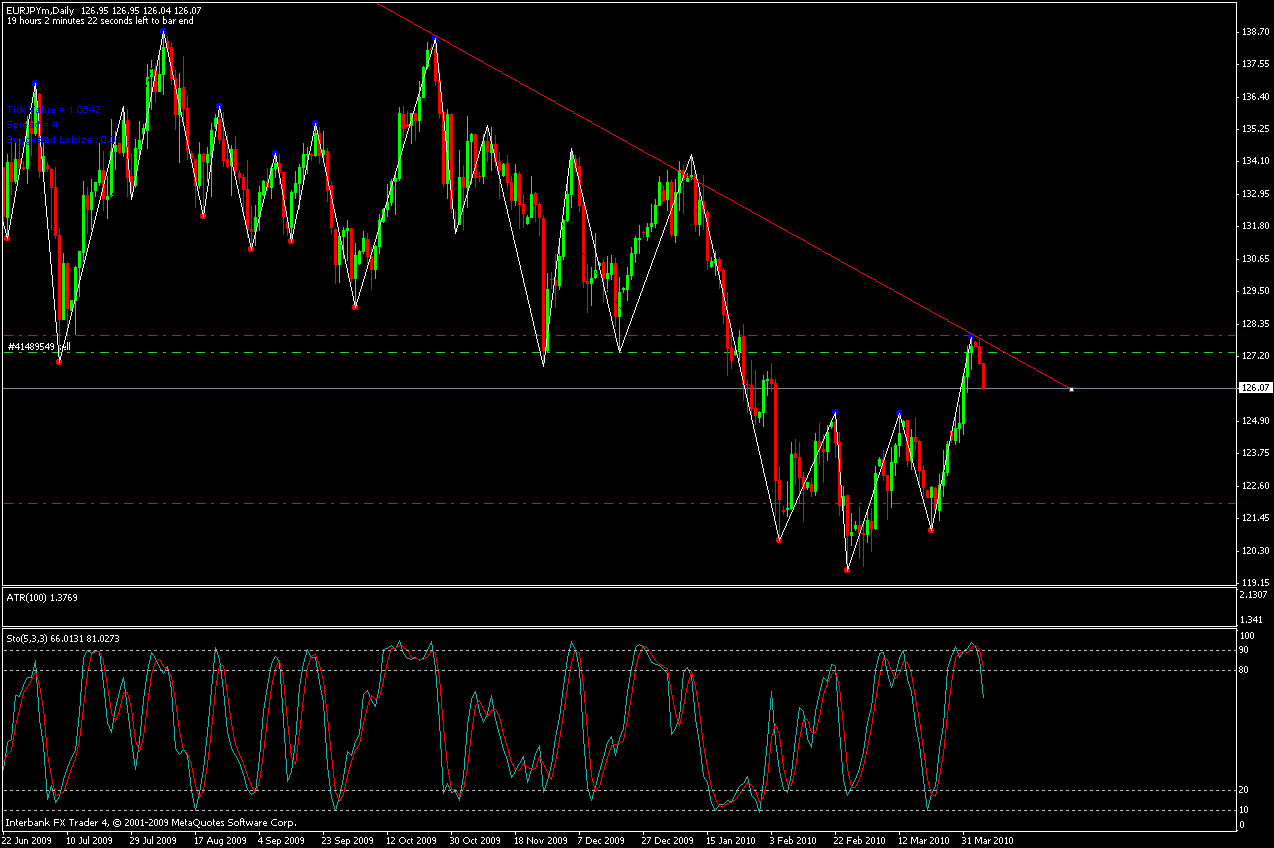This screenshot has width=1274, height=848.
Task: Select the blue marker at the 31 Mar 2010 peak
Action: point(971,337)
